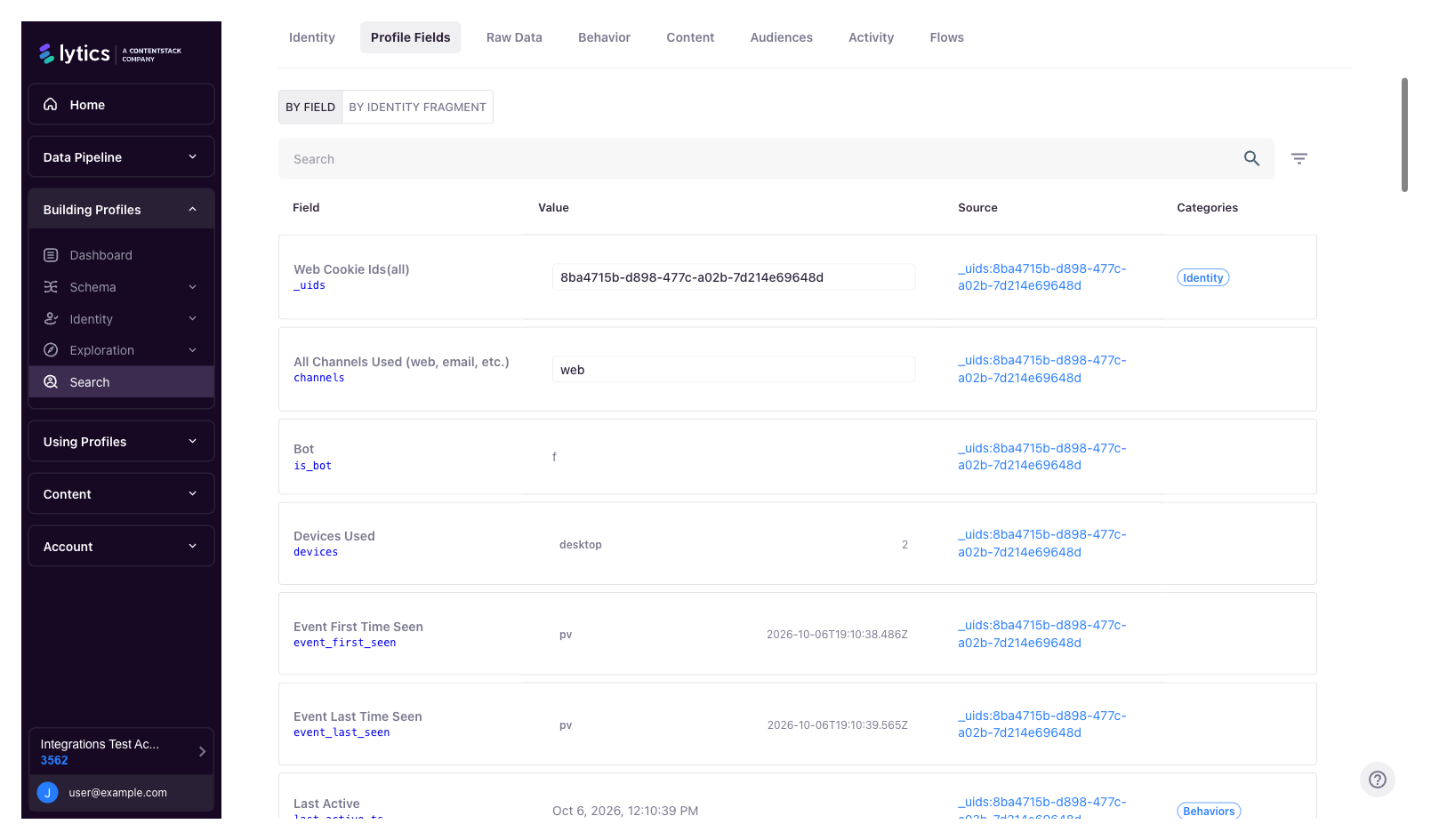Open the help question mark button
The width and height of the screenshot is (1431, 840).
point(1378,780)
